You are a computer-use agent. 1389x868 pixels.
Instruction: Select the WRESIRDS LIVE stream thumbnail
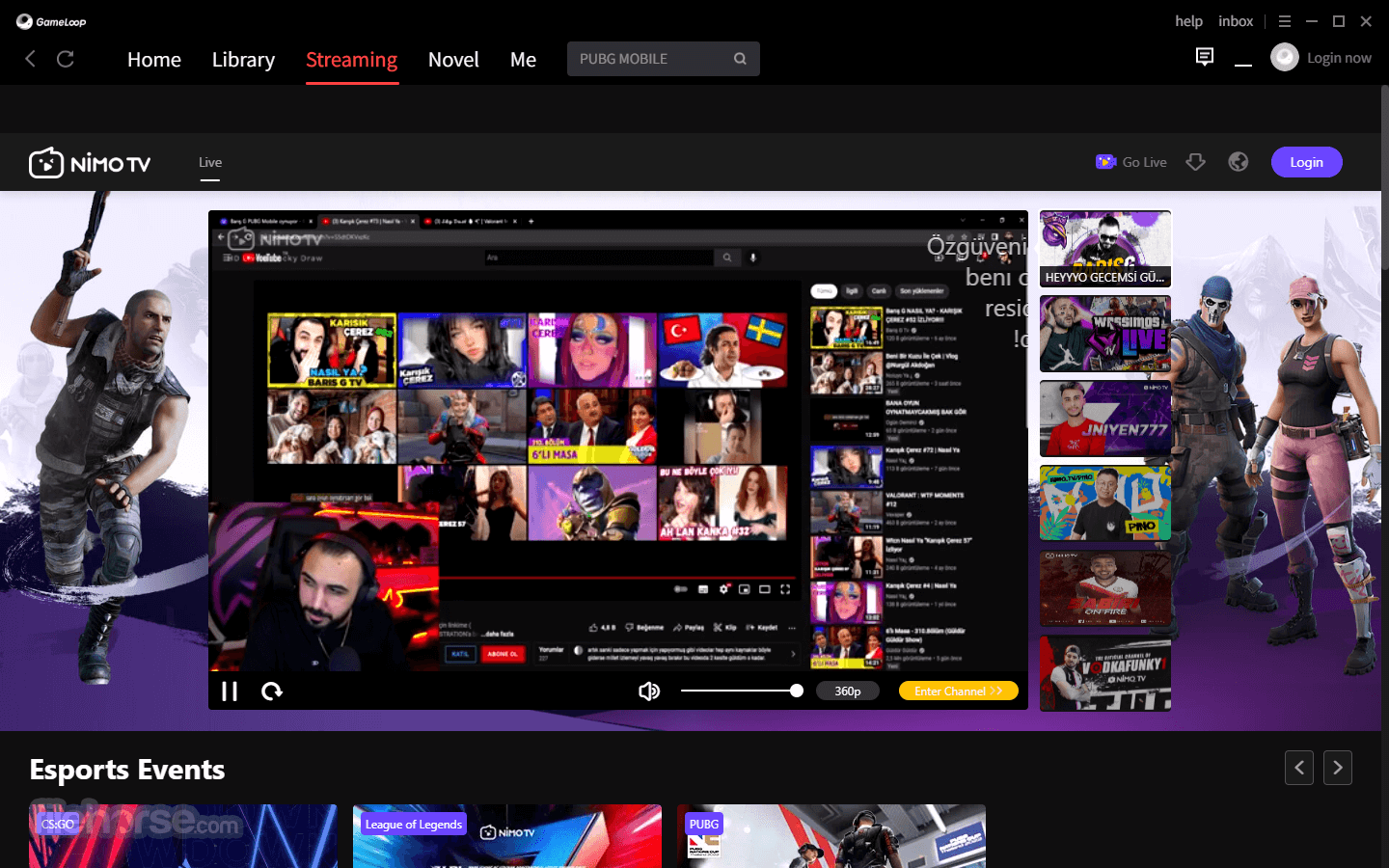click(x=1105, y=334)
